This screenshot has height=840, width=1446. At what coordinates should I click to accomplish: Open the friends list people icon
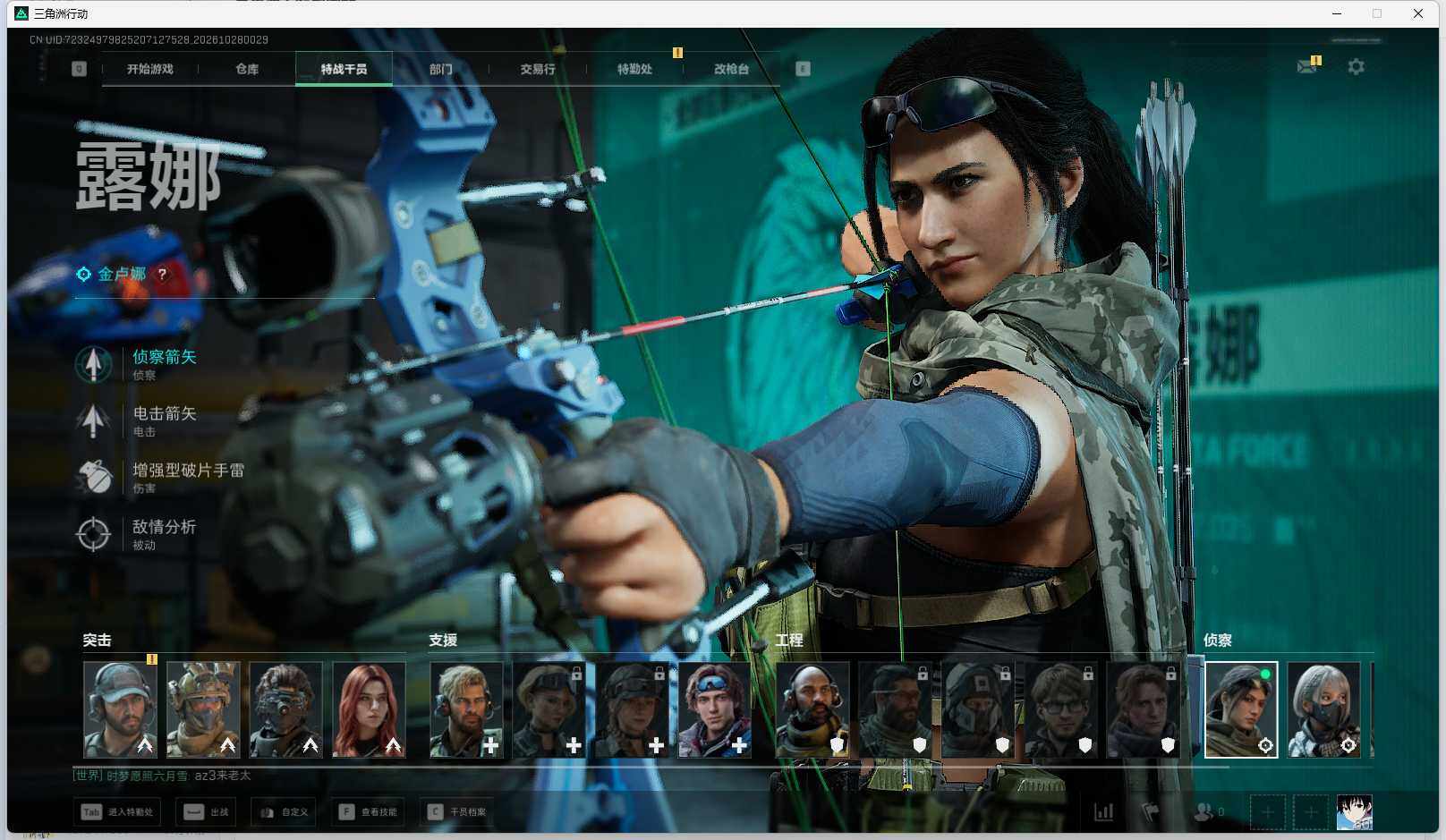point(1204,811)
